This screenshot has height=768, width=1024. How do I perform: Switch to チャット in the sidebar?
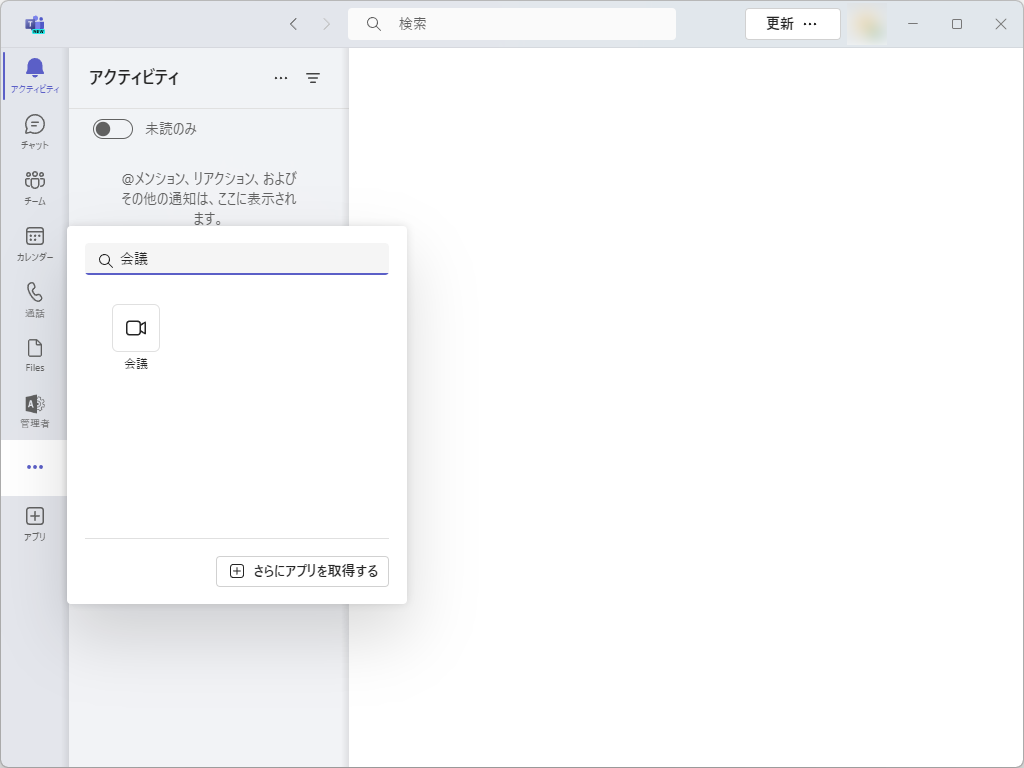[x=34, y=130]
